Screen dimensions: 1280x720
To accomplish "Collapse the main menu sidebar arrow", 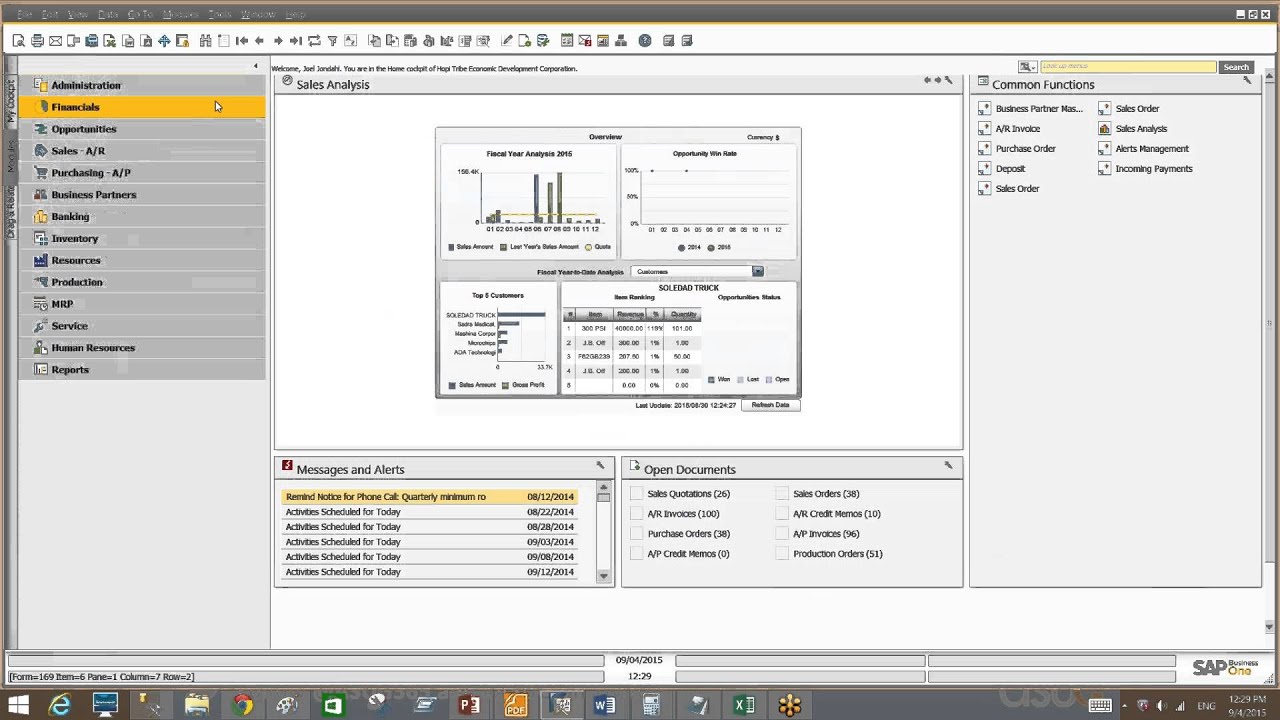I will (255, 67).
